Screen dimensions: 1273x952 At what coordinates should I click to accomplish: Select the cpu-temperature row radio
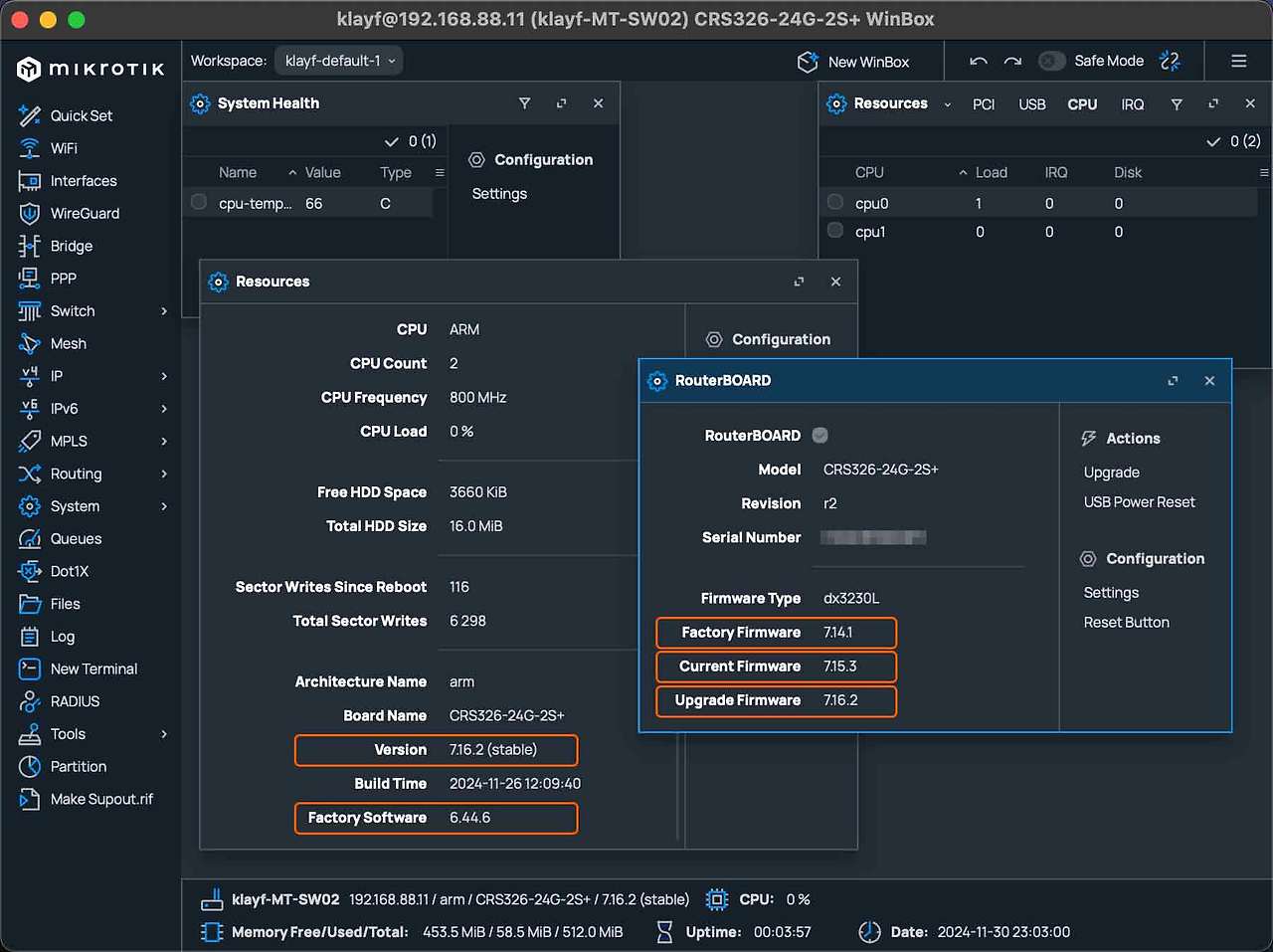coord(199,202)
